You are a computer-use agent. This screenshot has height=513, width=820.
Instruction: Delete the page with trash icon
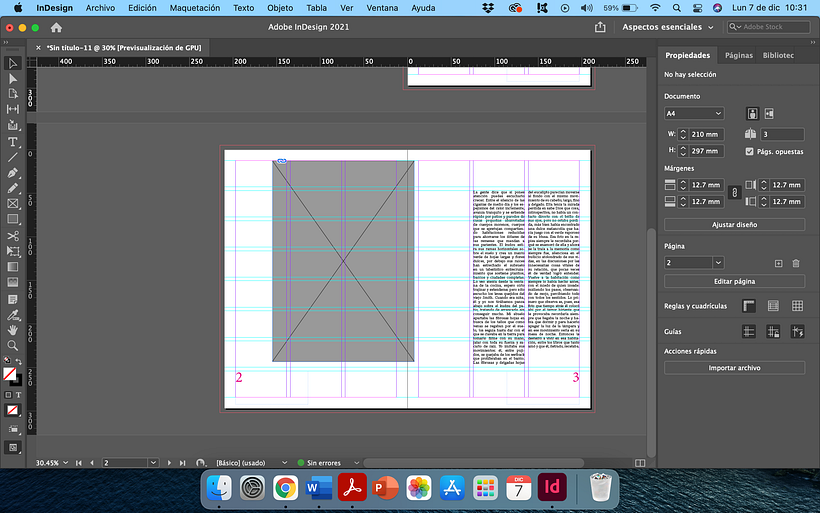tap(795, 263)
